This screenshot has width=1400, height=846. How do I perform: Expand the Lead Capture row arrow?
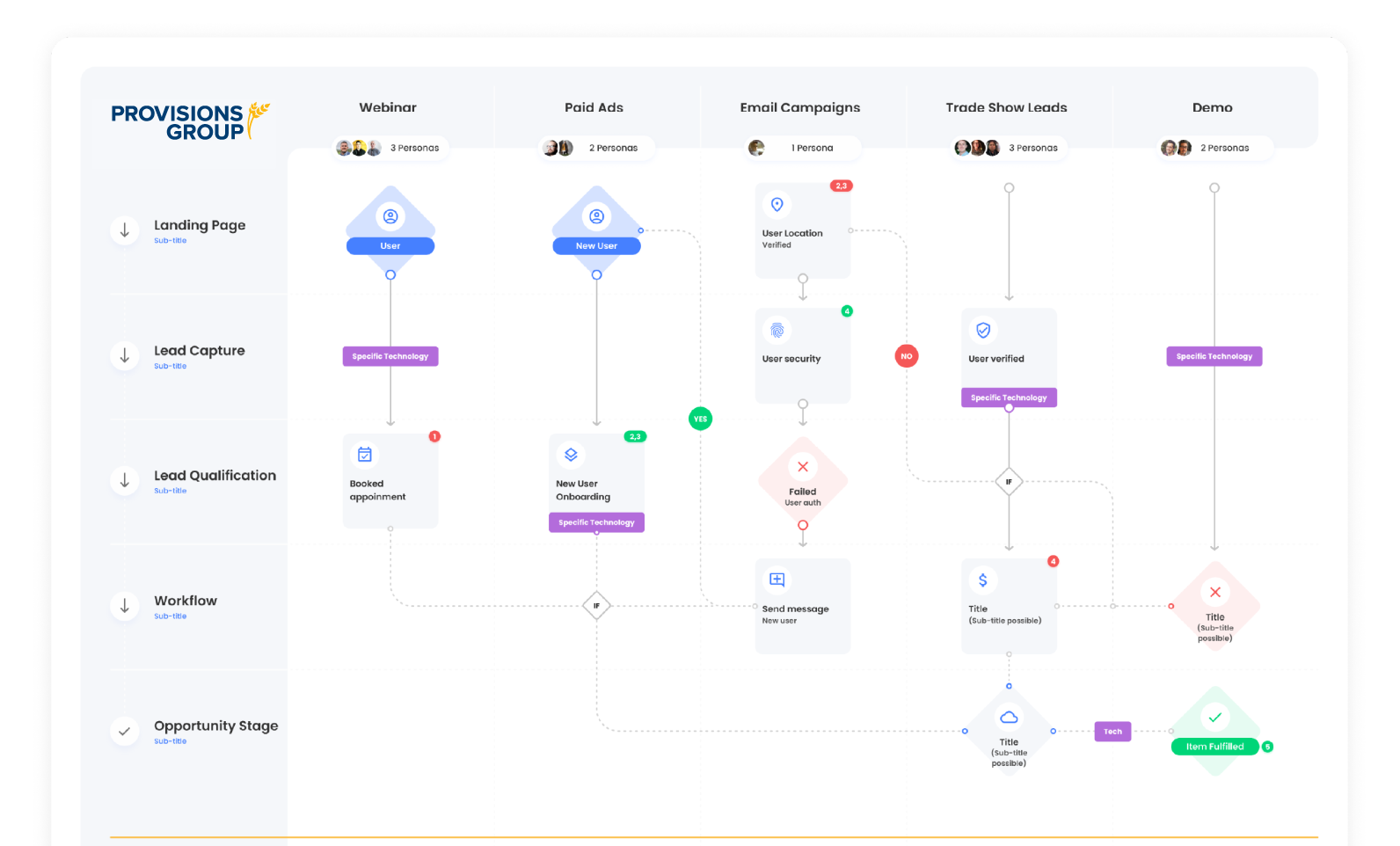(125, 355)
